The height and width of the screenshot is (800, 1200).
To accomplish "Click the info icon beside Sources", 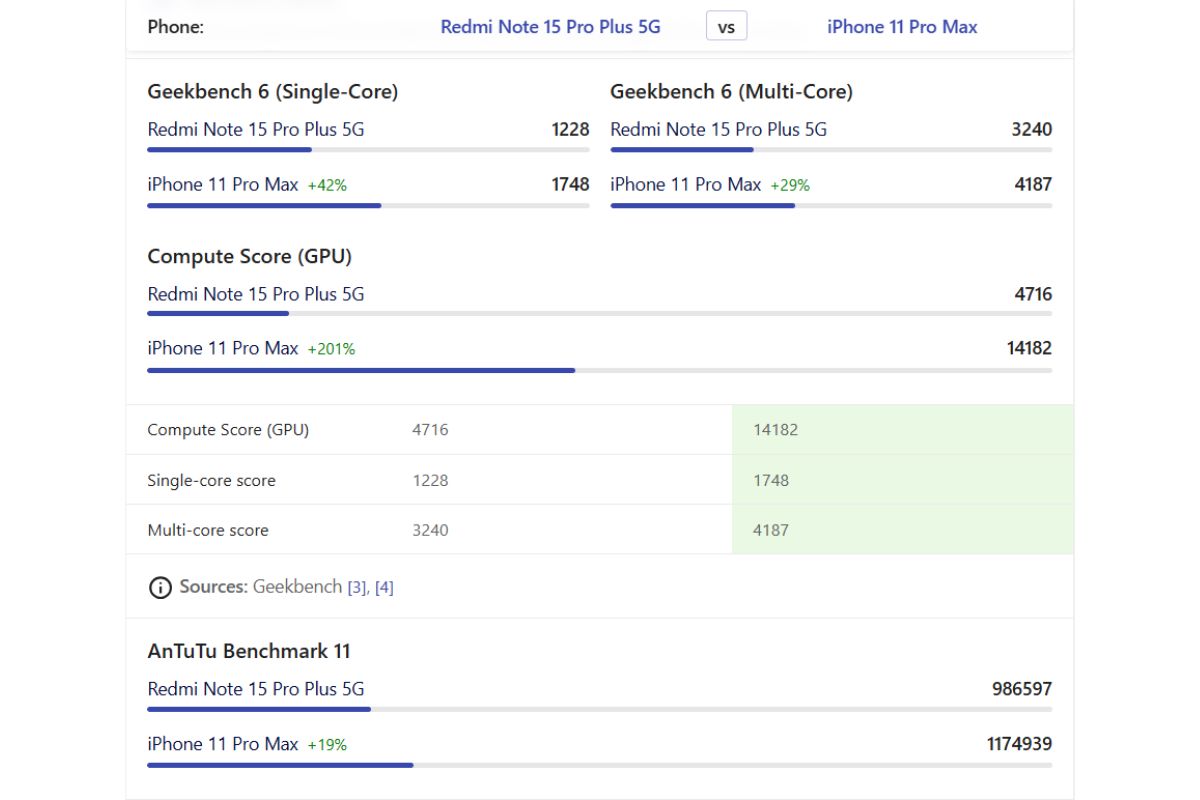I will point(160,588).
